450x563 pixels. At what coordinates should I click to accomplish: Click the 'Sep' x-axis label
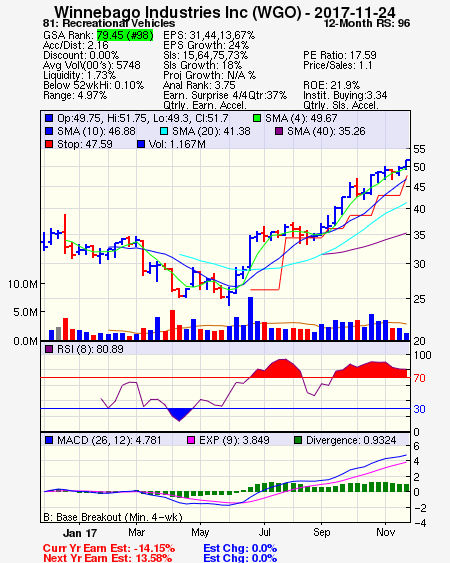tap(321, 532)
